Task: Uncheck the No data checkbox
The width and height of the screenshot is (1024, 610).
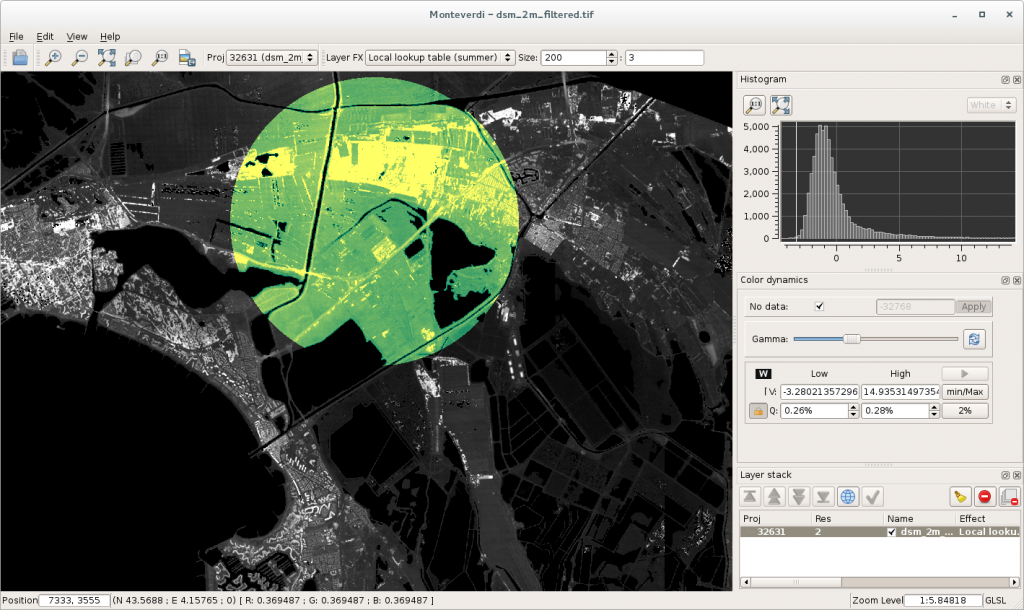Action: click(820, 306)
